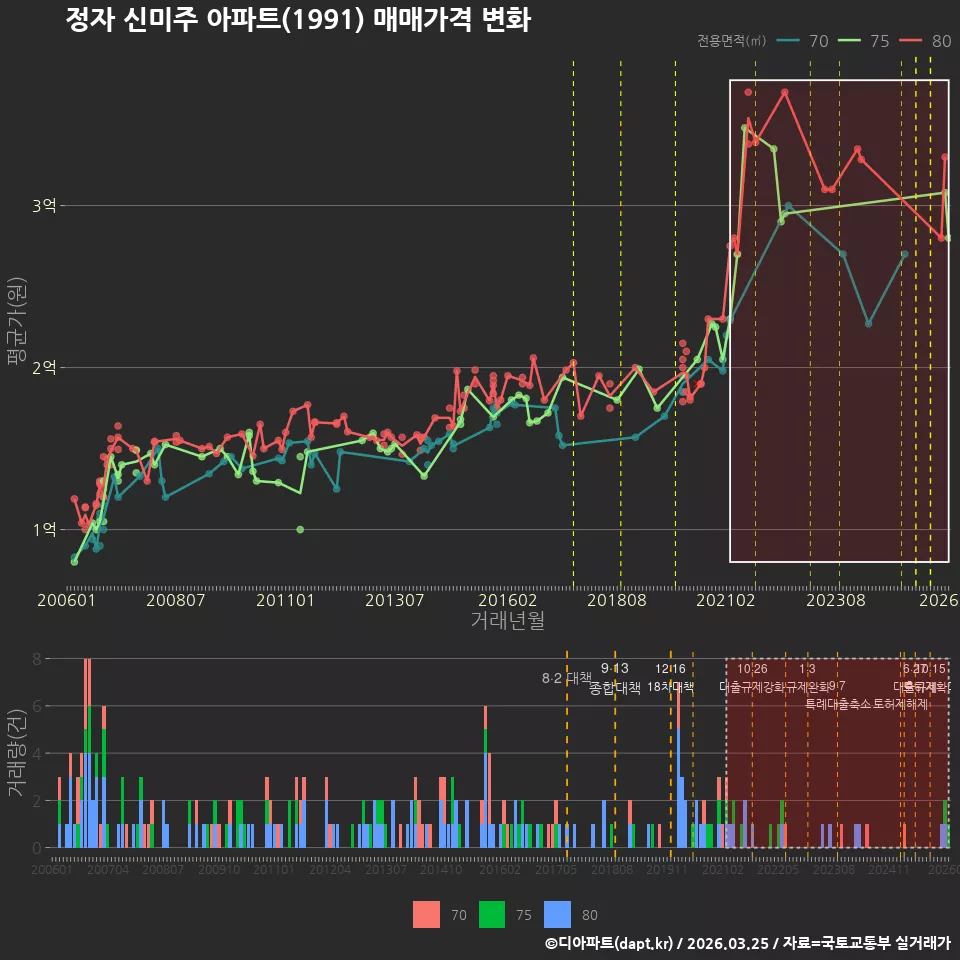Click the 200704 label on volume chart axis
Screen dimensions: 960x960
(108, 869)
